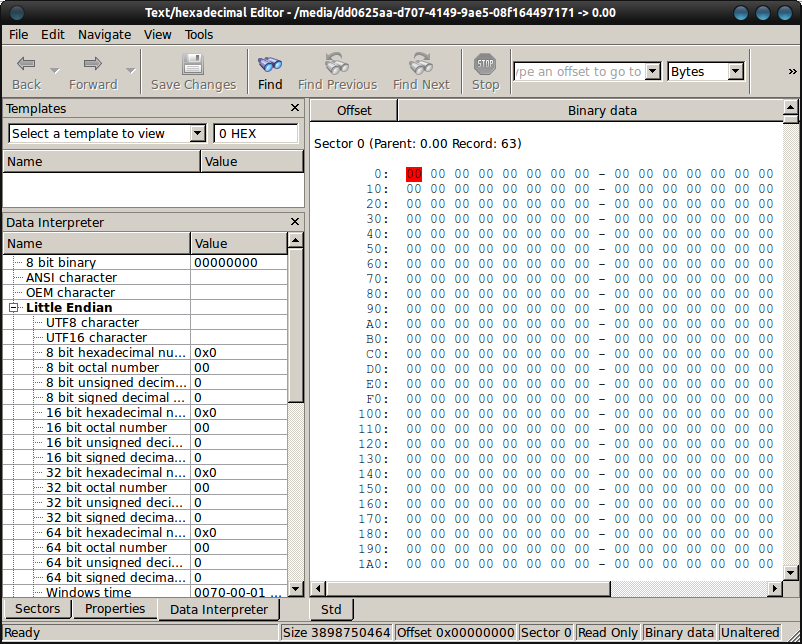Select the UTF8 character row

point(145,322)
